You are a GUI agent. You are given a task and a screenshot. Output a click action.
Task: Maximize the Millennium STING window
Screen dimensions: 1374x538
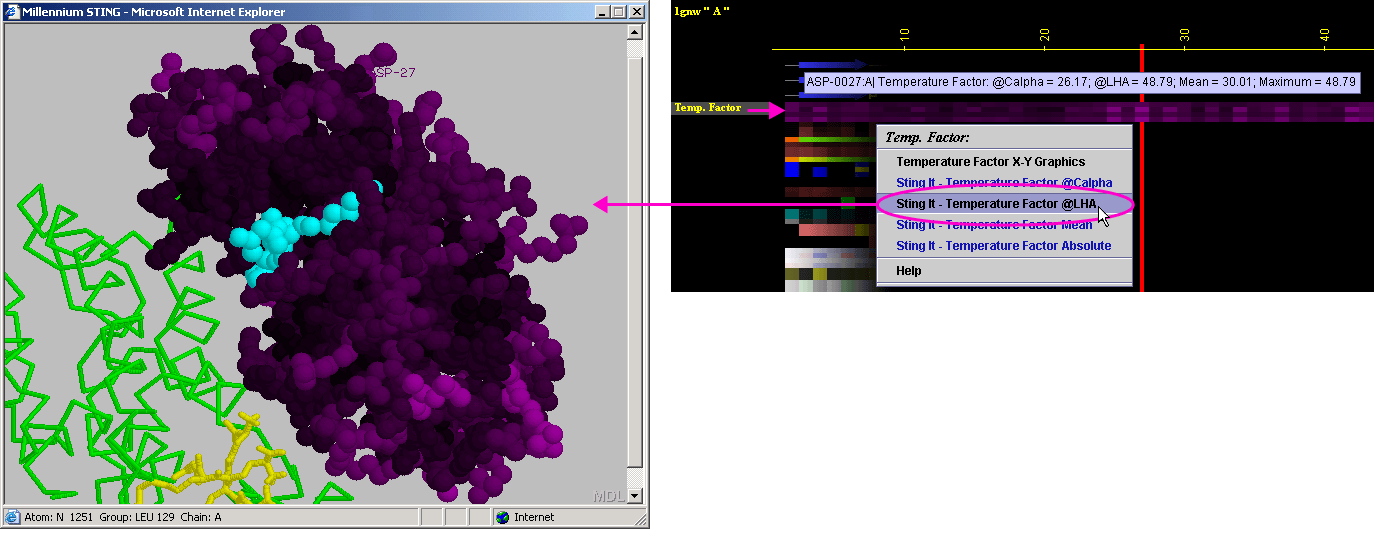click(619, 12)
